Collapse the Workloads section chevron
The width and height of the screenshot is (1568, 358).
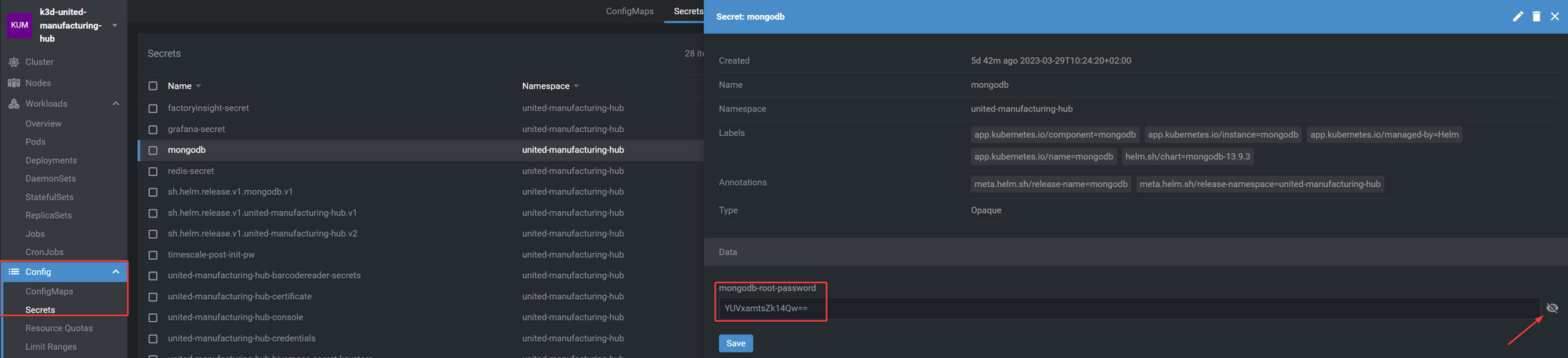coord(116,104)
